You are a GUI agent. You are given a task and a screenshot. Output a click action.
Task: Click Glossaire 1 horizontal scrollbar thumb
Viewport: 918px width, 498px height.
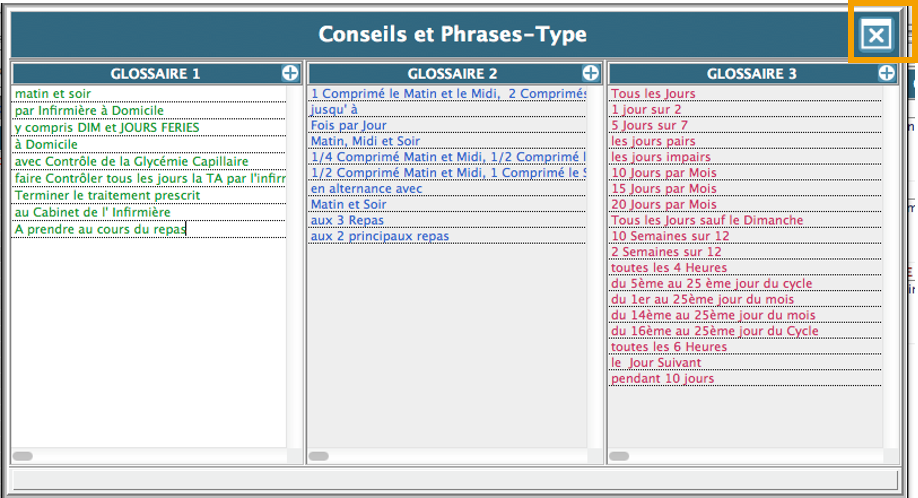[22, 456]
